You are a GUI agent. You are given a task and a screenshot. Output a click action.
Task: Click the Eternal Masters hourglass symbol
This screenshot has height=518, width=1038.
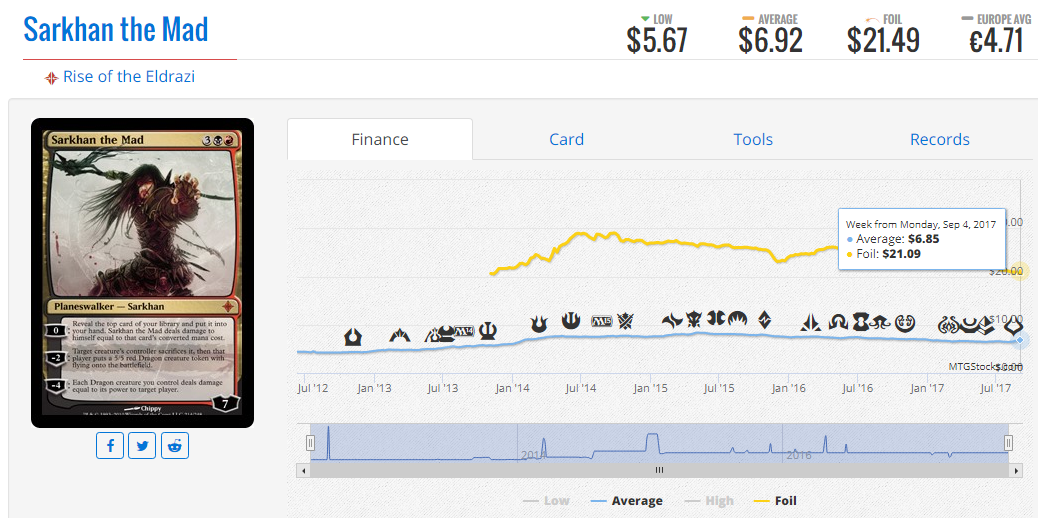(x=861, y=322)
